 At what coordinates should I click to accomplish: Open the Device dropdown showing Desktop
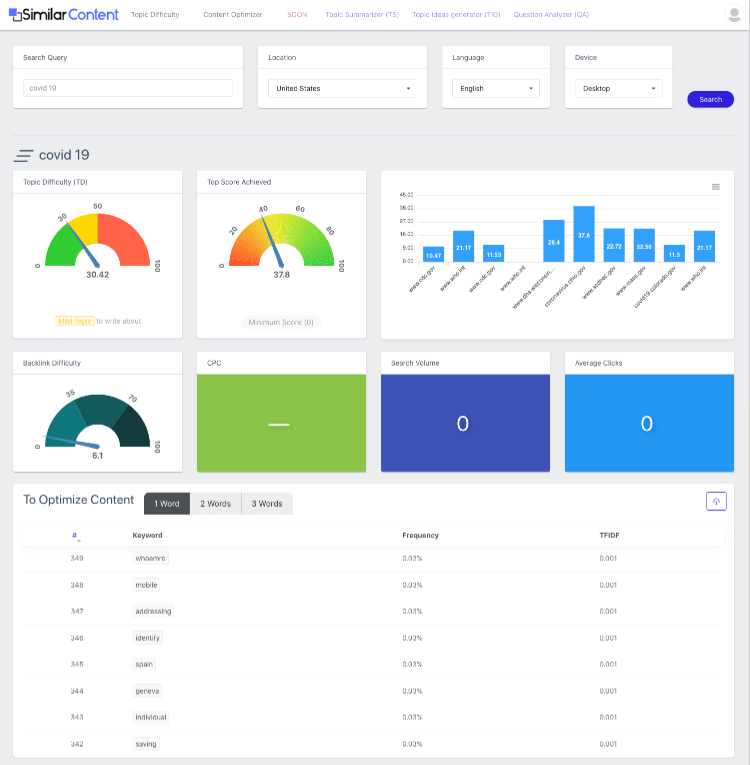coord(618,88)
